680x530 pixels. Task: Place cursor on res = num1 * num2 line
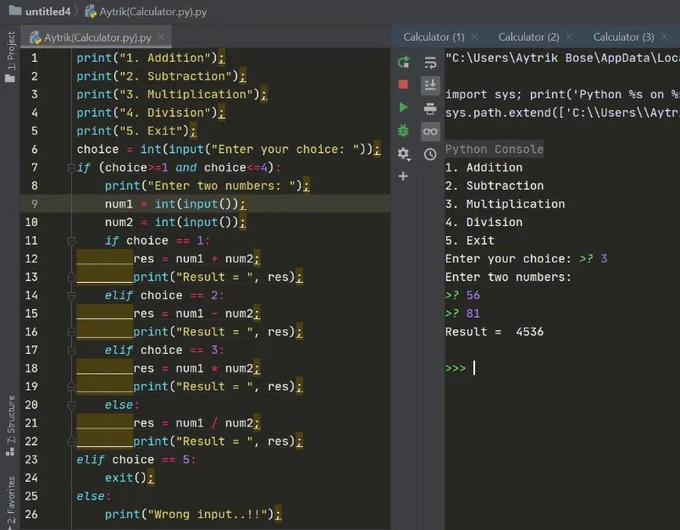pos(196,368)
